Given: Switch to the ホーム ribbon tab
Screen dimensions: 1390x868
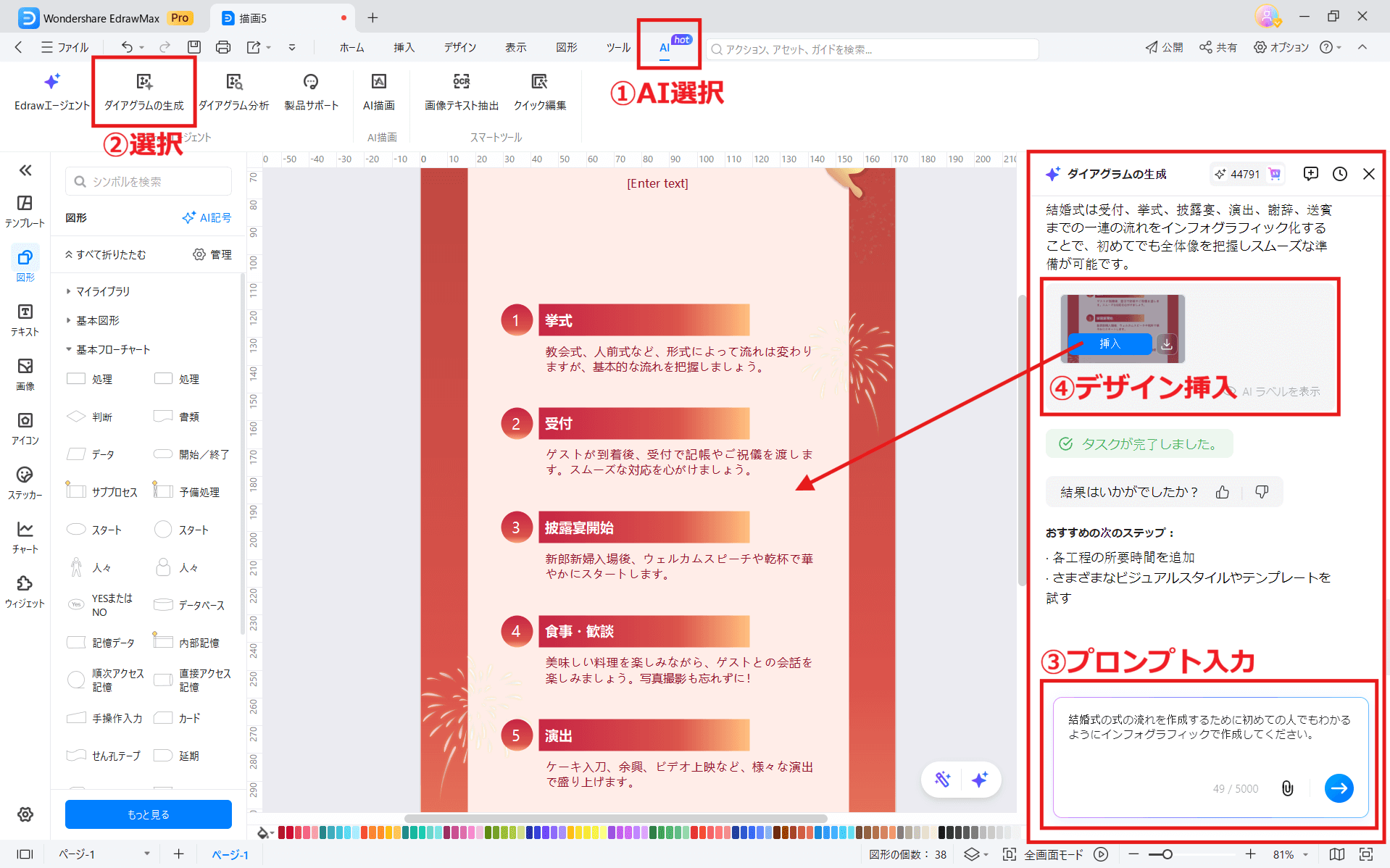Looking at the screenshot, I should tap(351, 47).
